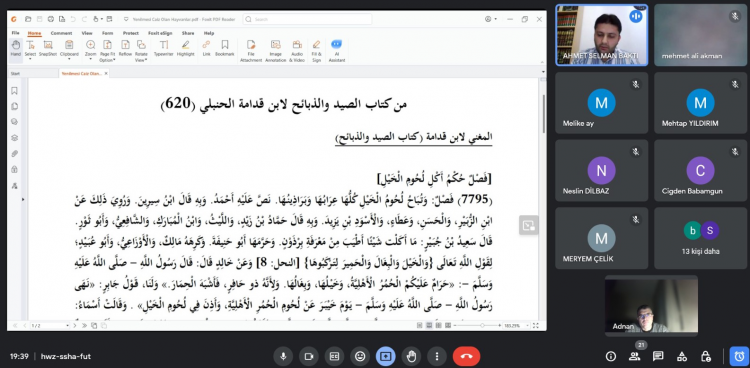
Task: Show the 13 kişi daha participants tile
Action: point(700,238)
